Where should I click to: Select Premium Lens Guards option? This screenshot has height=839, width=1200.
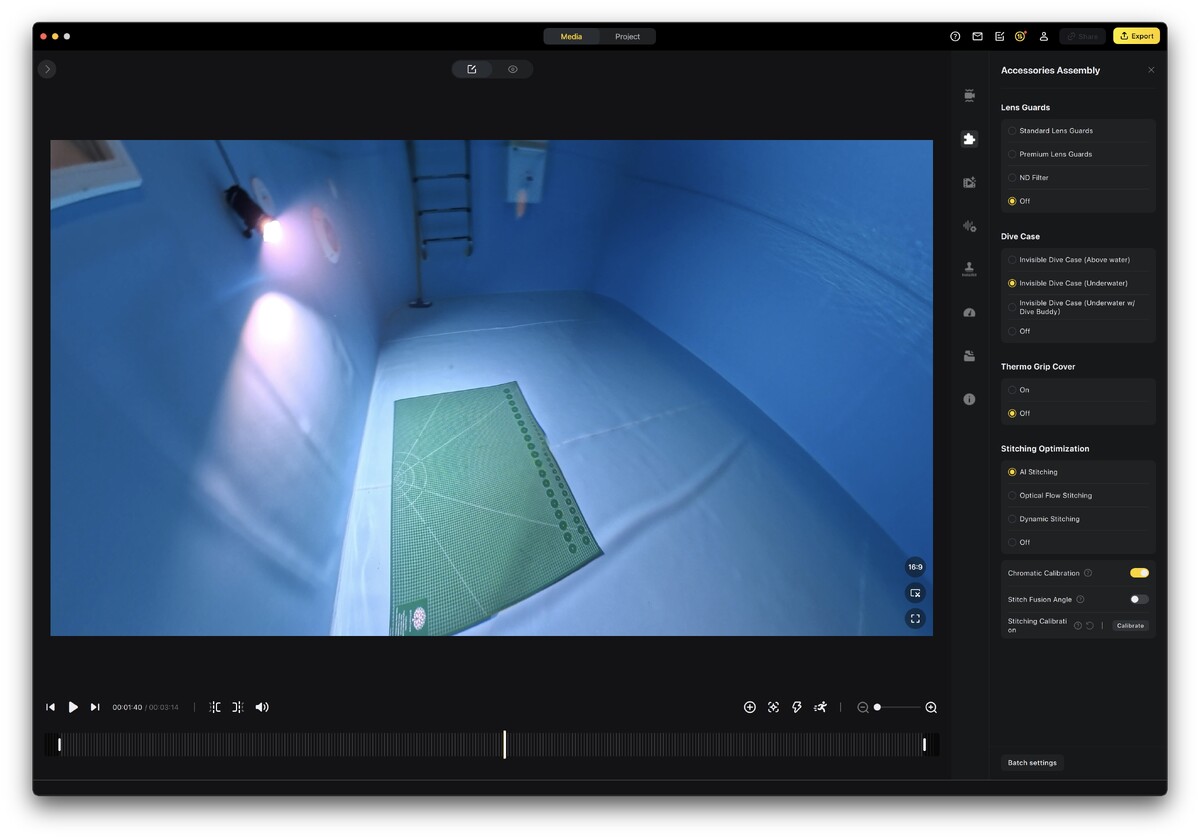[x=1012, y=154]
